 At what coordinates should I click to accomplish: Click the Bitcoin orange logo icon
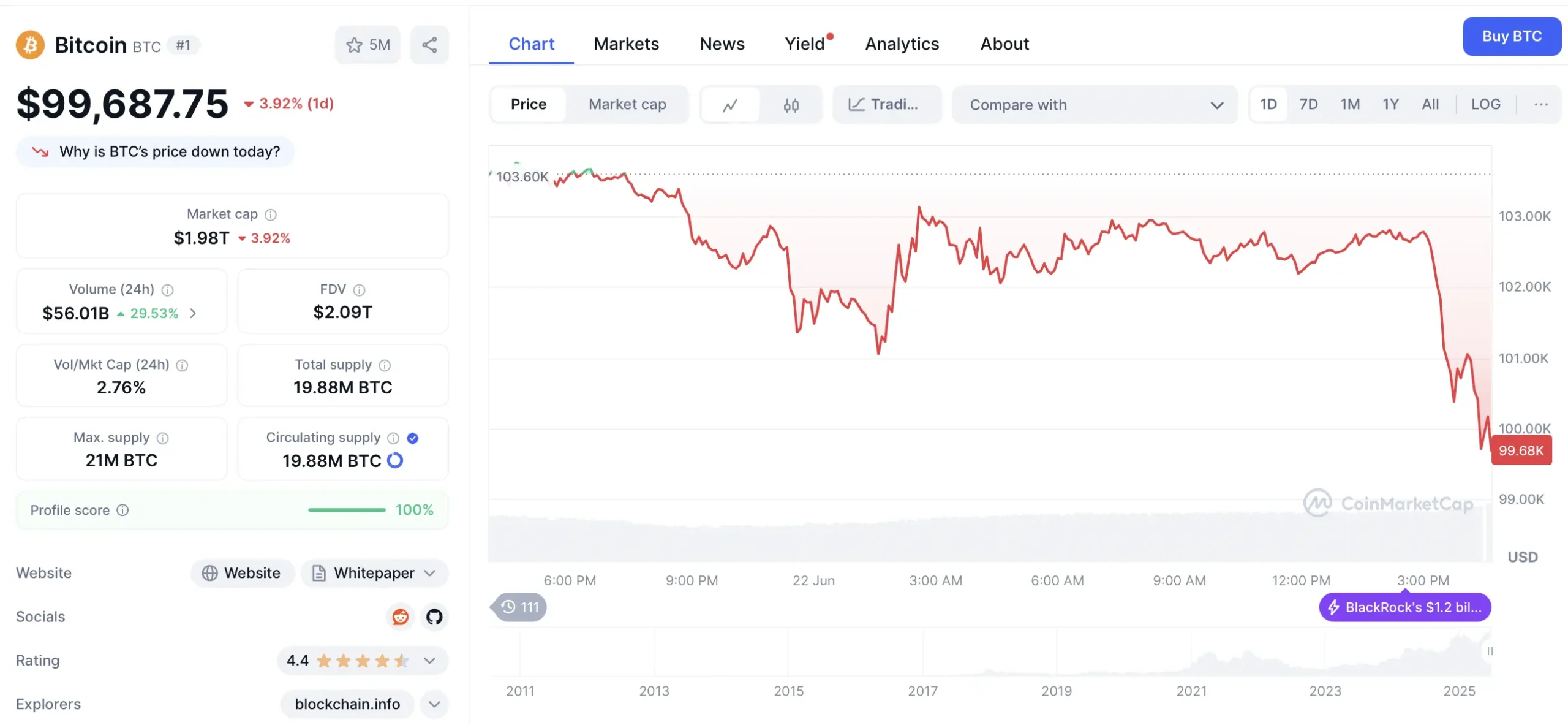[30, 45]
